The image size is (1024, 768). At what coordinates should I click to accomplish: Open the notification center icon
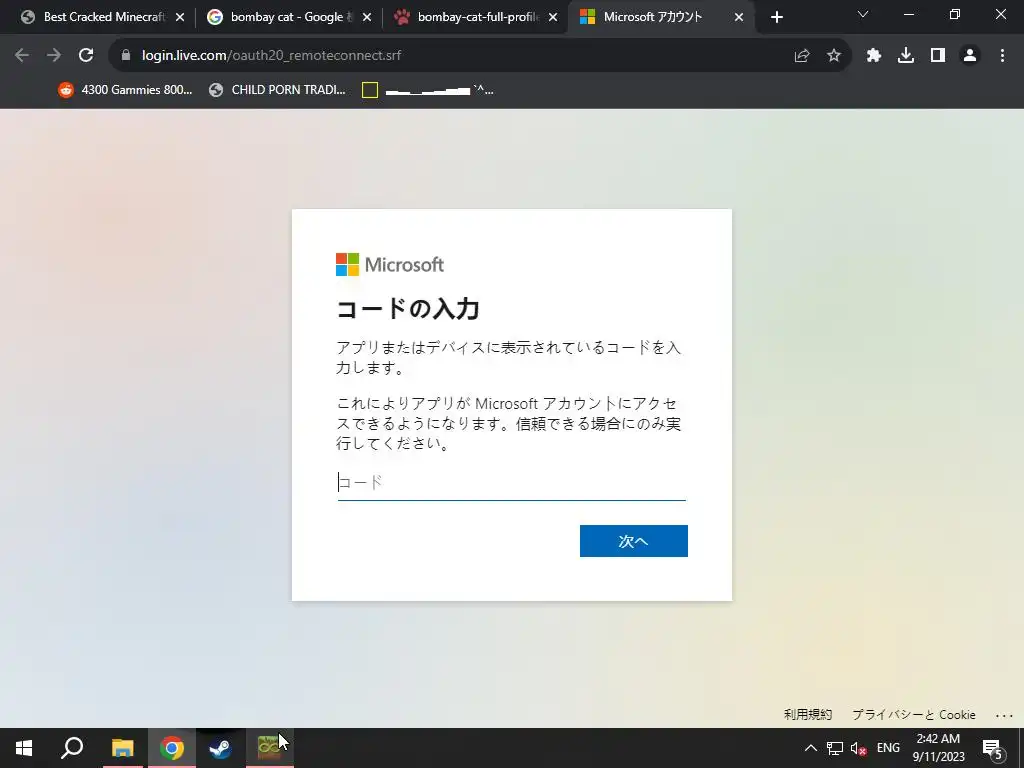point(993,748)
